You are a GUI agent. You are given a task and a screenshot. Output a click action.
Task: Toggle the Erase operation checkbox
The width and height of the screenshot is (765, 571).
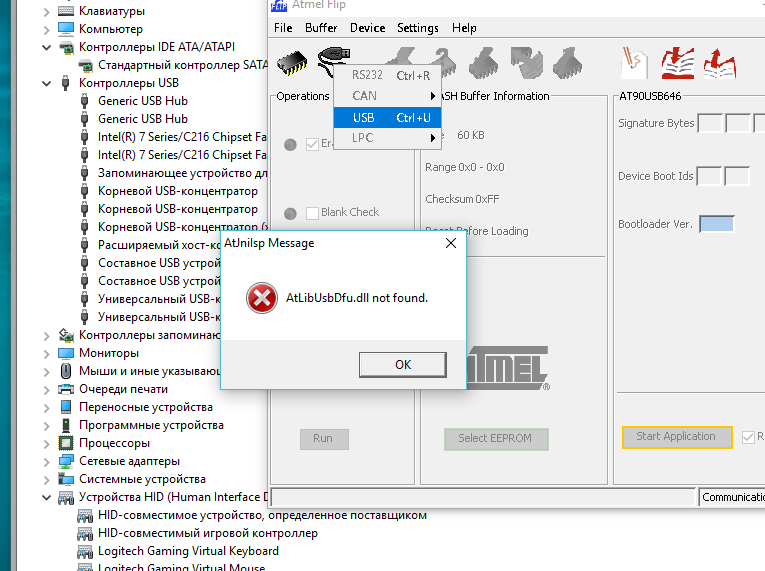312,144
